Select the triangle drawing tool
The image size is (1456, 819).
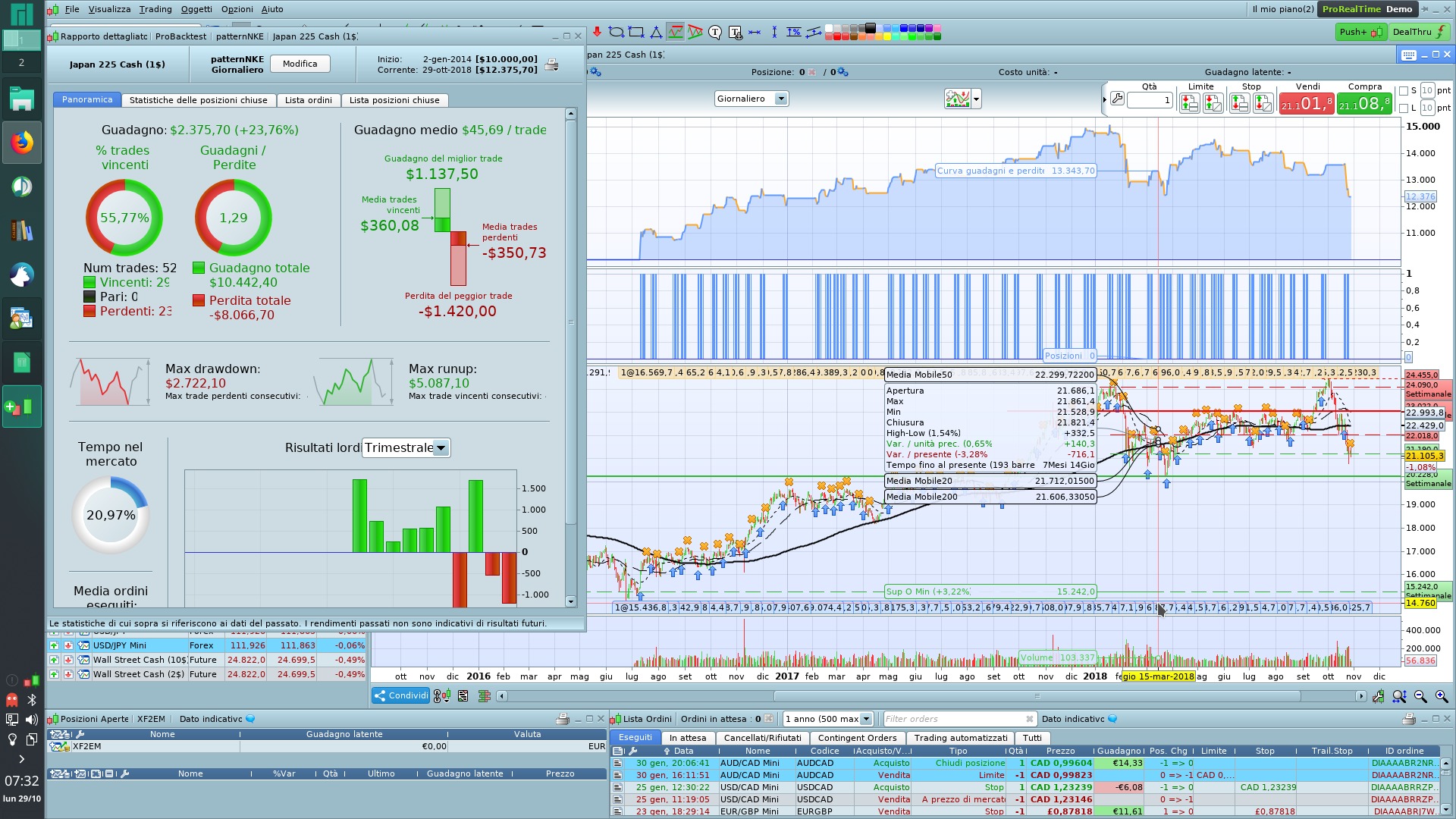[x=656, y=32]
